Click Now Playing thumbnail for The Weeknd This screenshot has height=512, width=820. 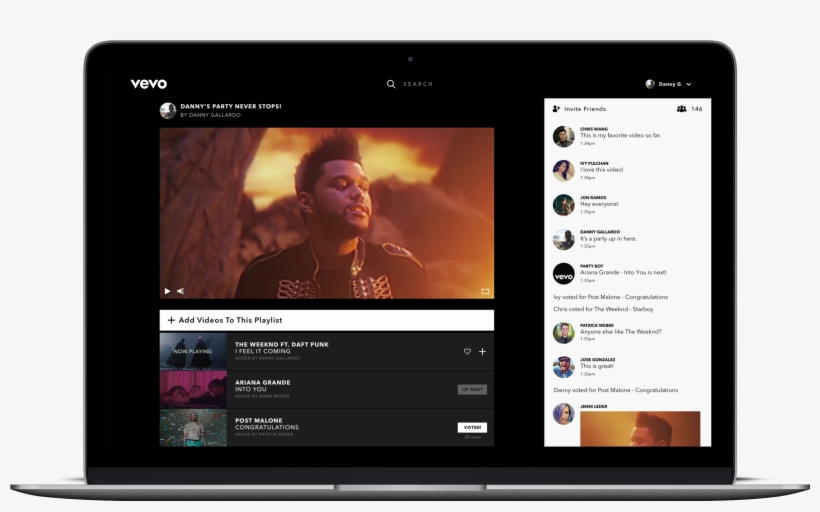pos(193,351)
